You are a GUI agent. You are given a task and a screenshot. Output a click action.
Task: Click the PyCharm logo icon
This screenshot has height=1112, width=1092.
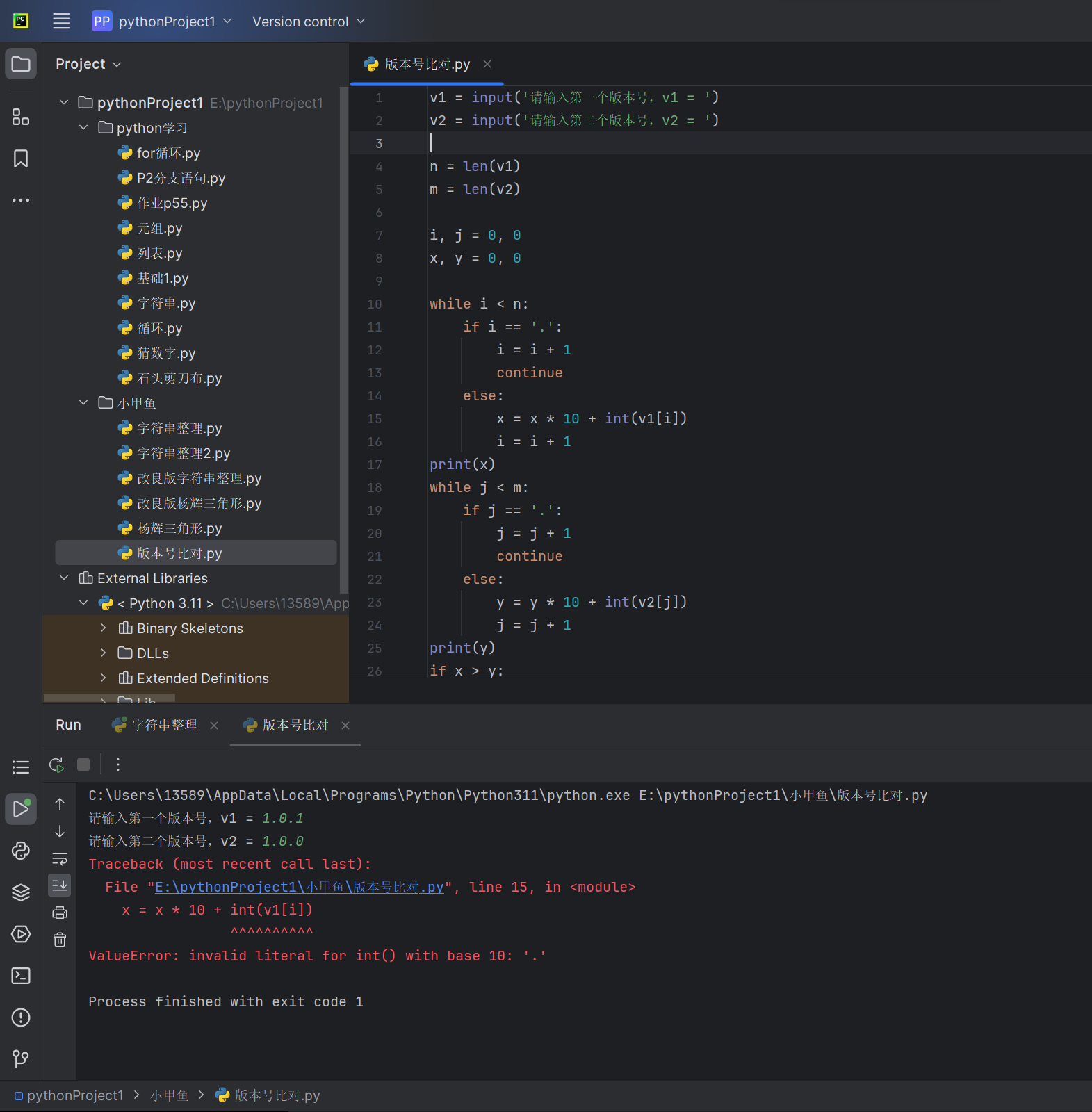click(x=21, y=21)
